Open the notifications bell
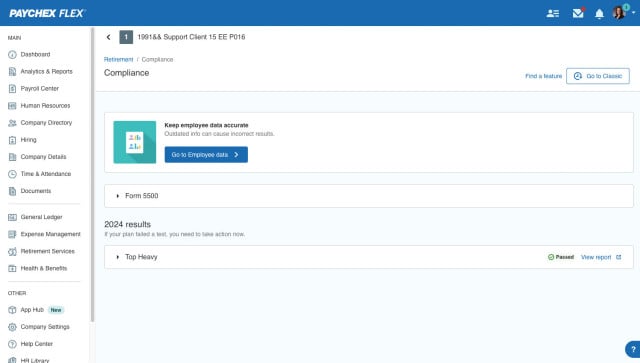This screenshot has width=640, height=363. [x=599, y=14]
